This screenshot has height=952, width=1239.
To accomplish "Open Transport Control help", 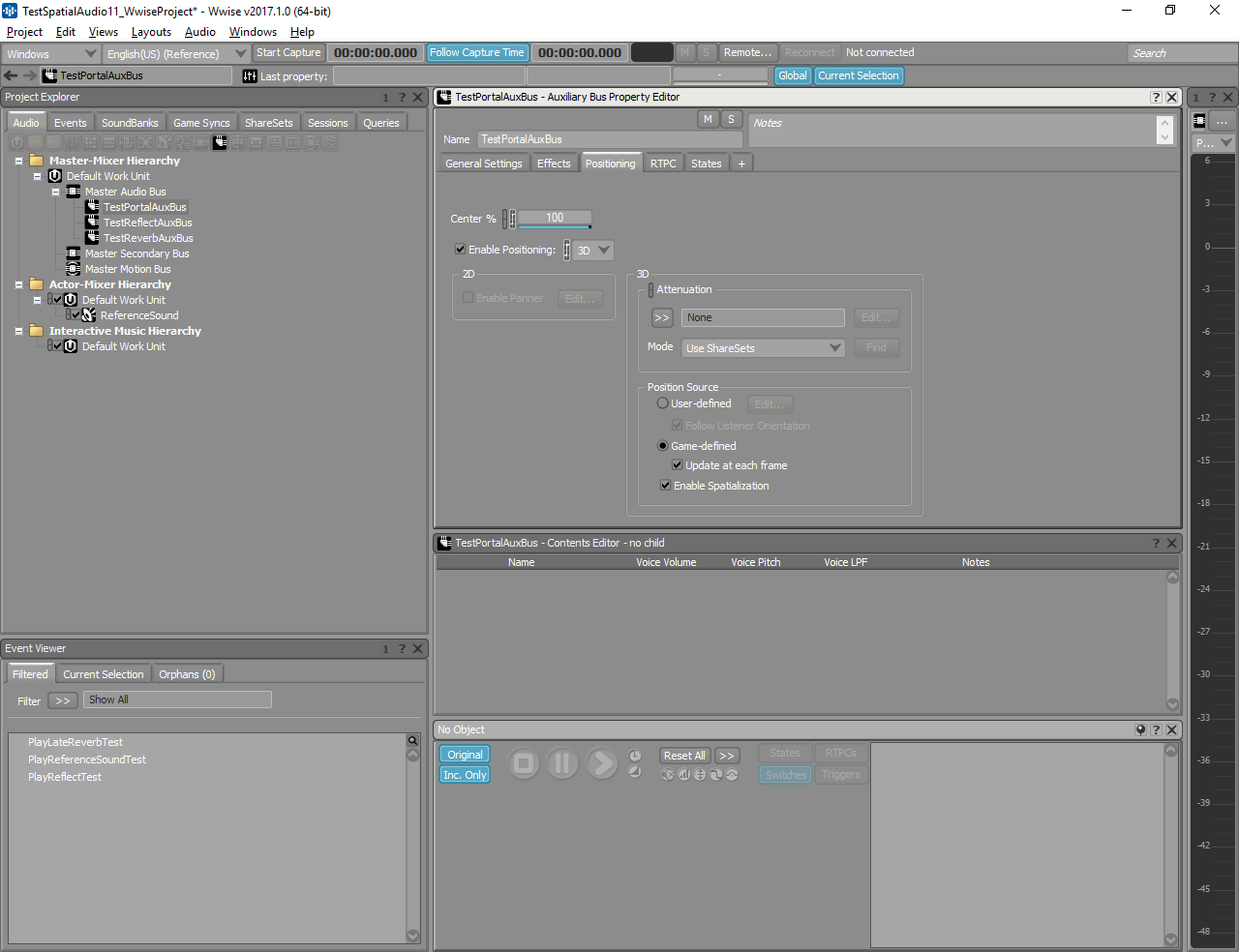I will tap(1156, 730).
